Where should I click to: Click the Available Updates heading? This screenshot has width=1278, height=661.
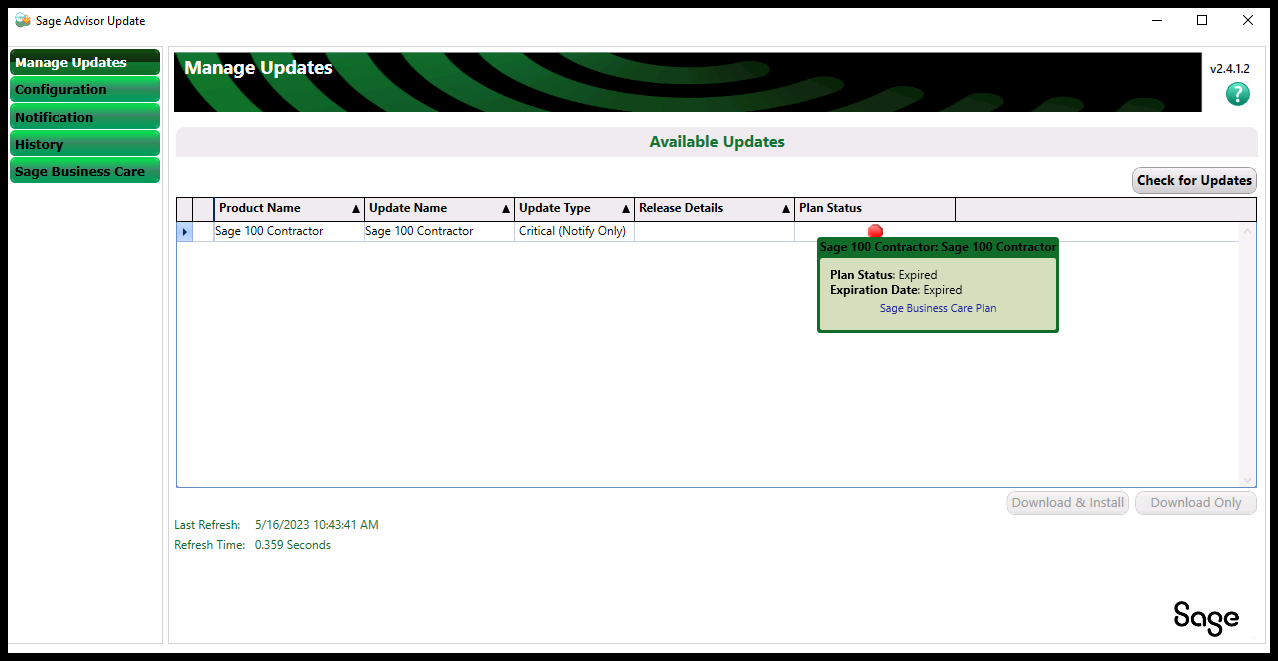(717, 142)
